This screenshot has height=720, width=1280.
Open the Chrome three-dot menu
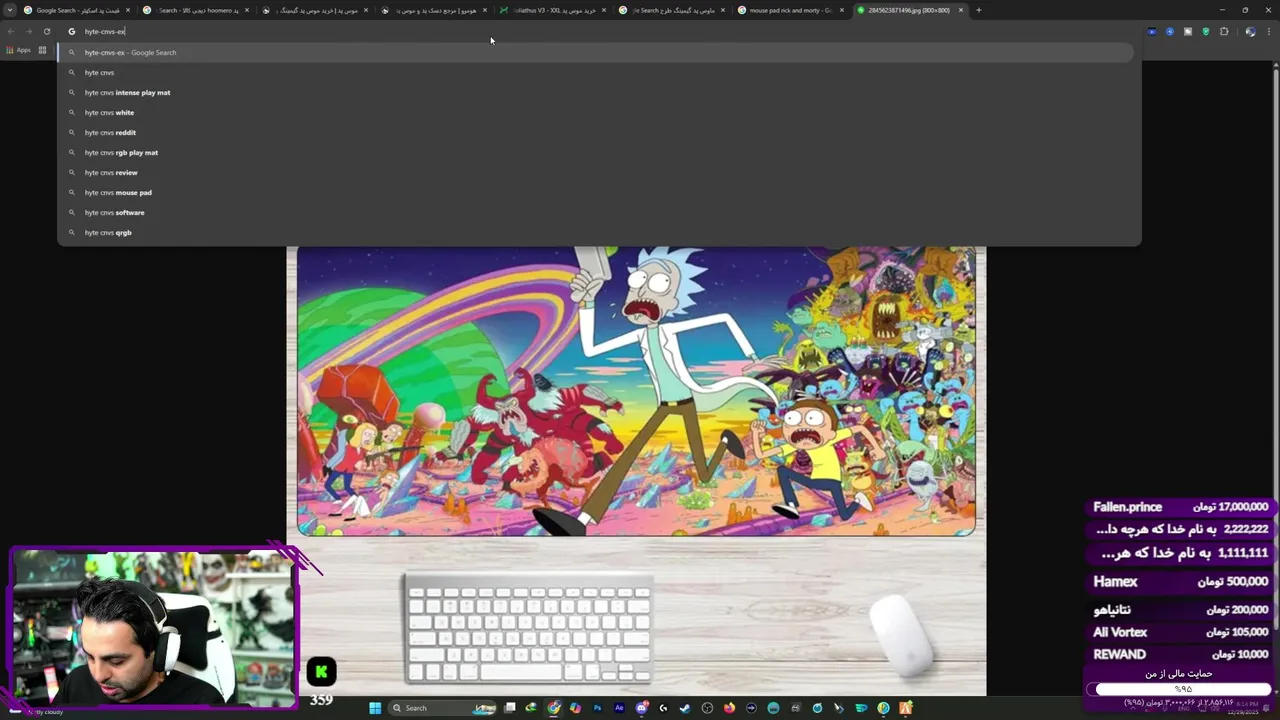(1269, 31)
